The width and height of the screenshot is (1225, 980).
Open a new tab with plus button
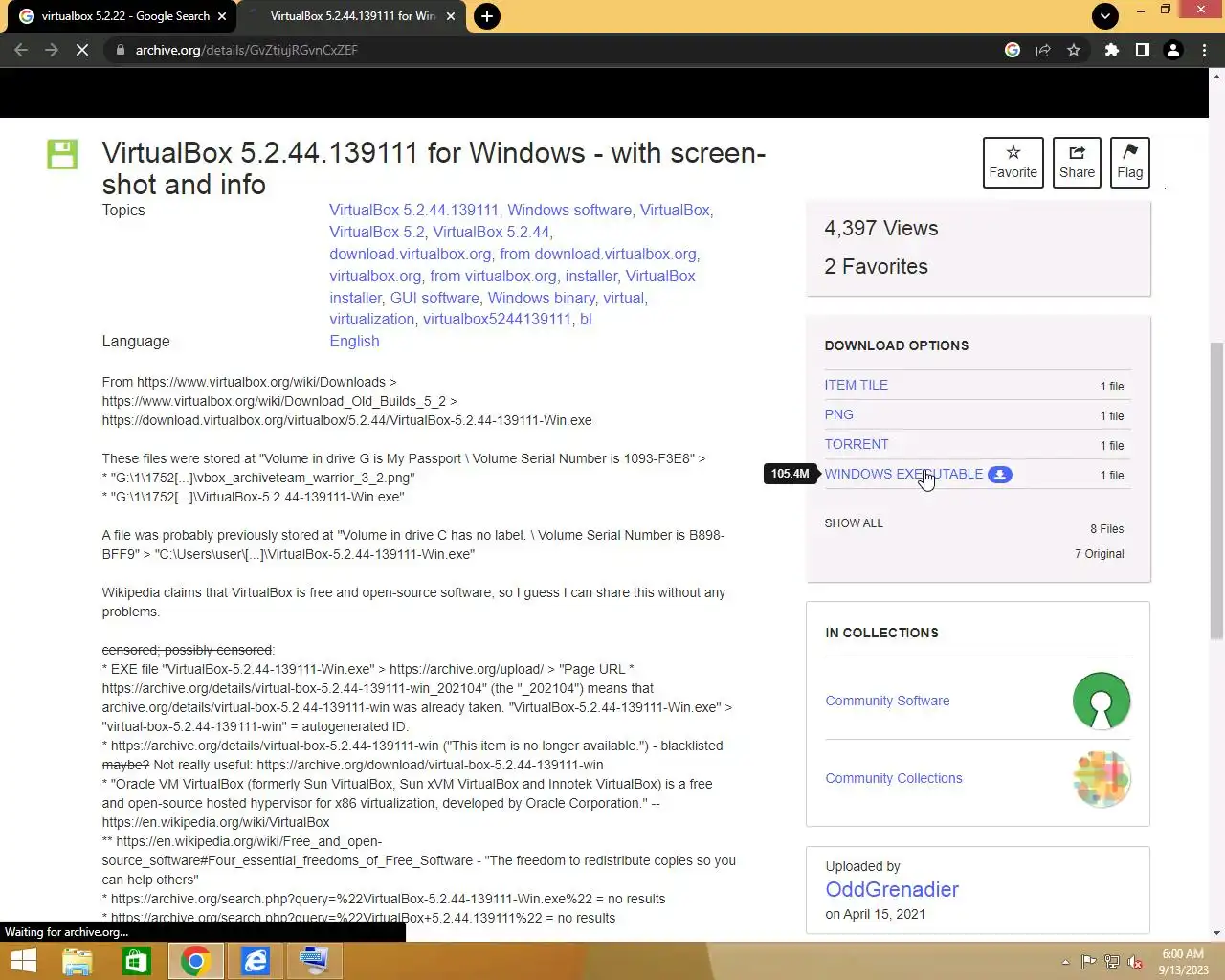[487, 16]
